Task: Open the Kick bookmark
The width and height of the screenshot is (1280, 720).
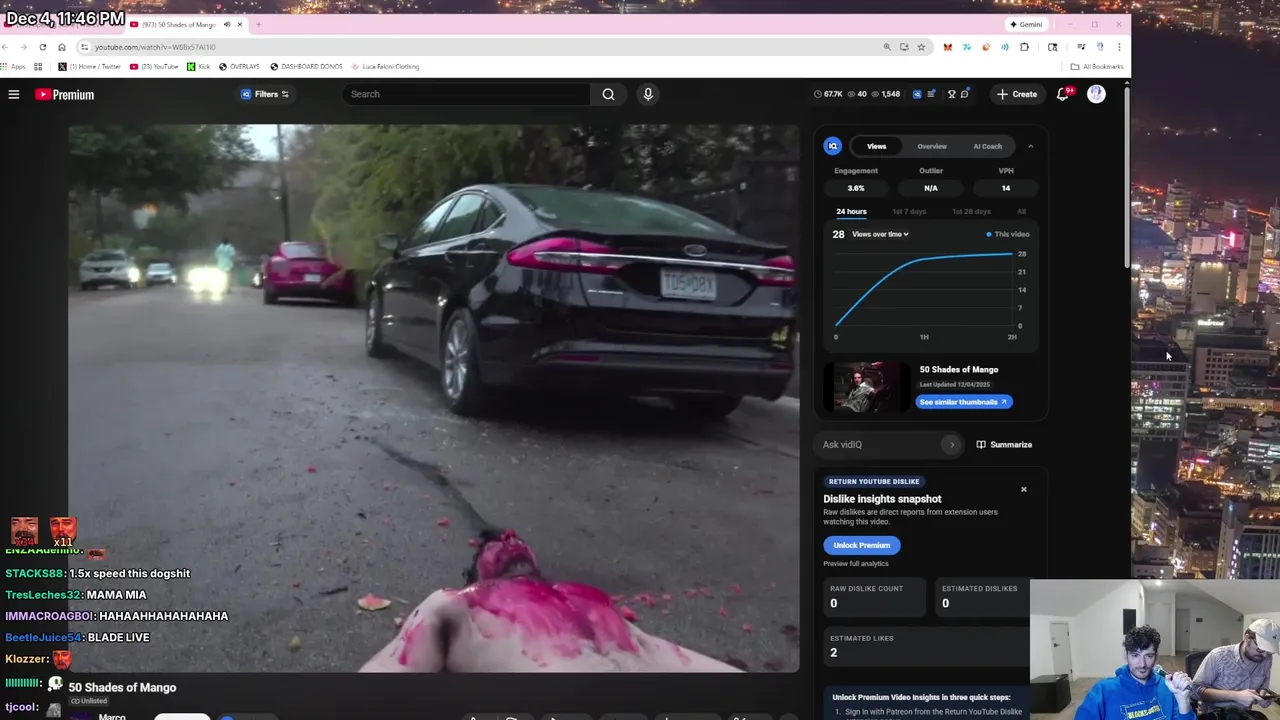Action: [x=198, y=67]
